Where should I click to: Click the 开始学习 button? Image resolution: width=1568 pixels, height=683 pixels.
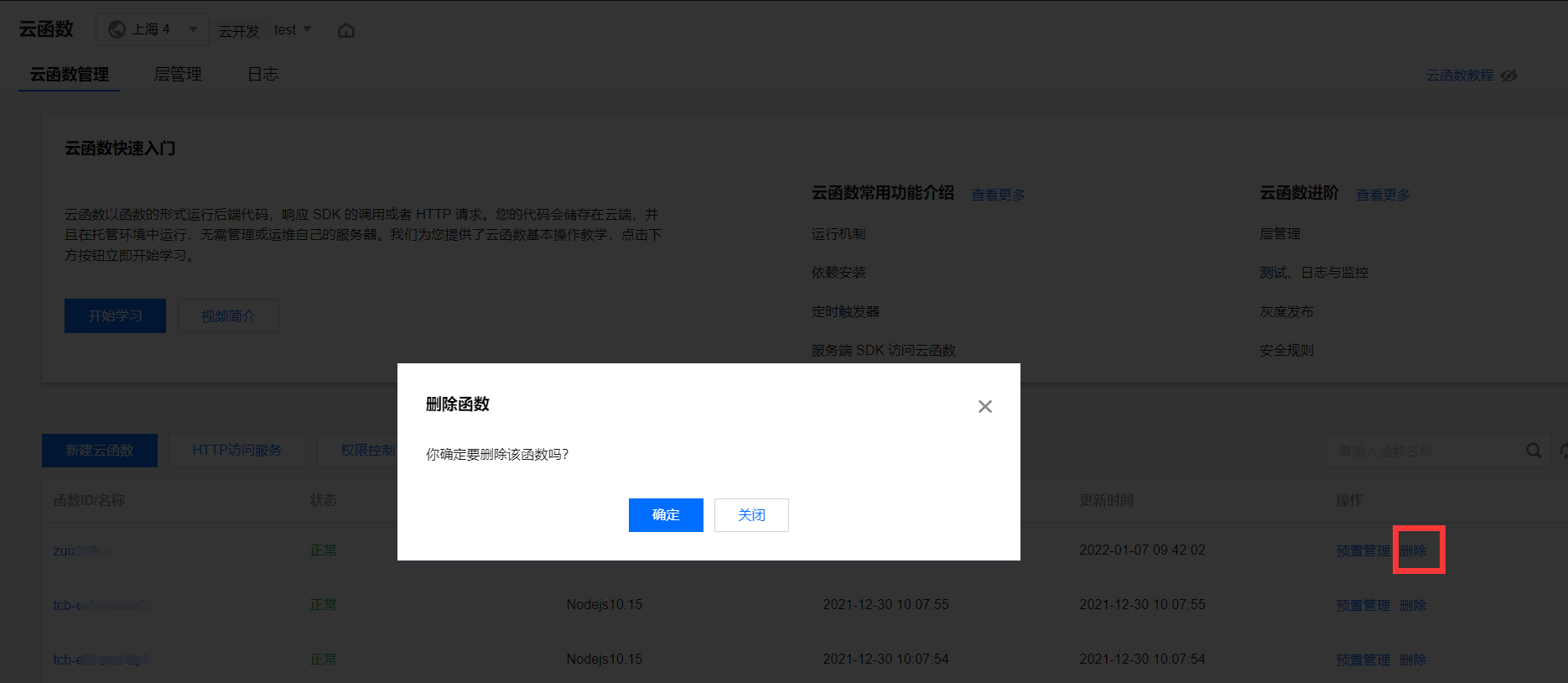pos(115,315)
